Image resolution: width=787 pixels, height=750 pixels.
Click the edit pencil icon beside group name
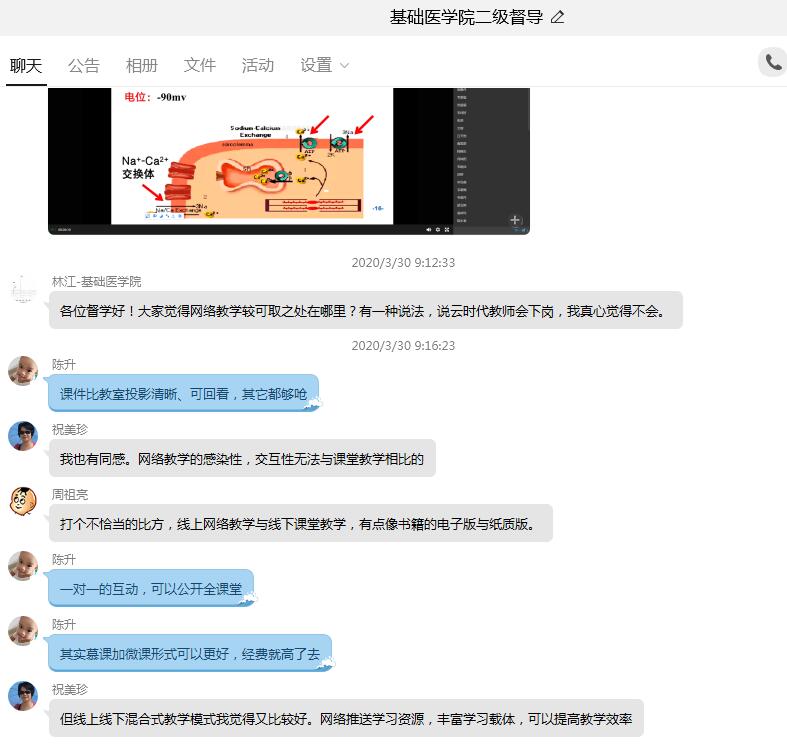(558, 17)
